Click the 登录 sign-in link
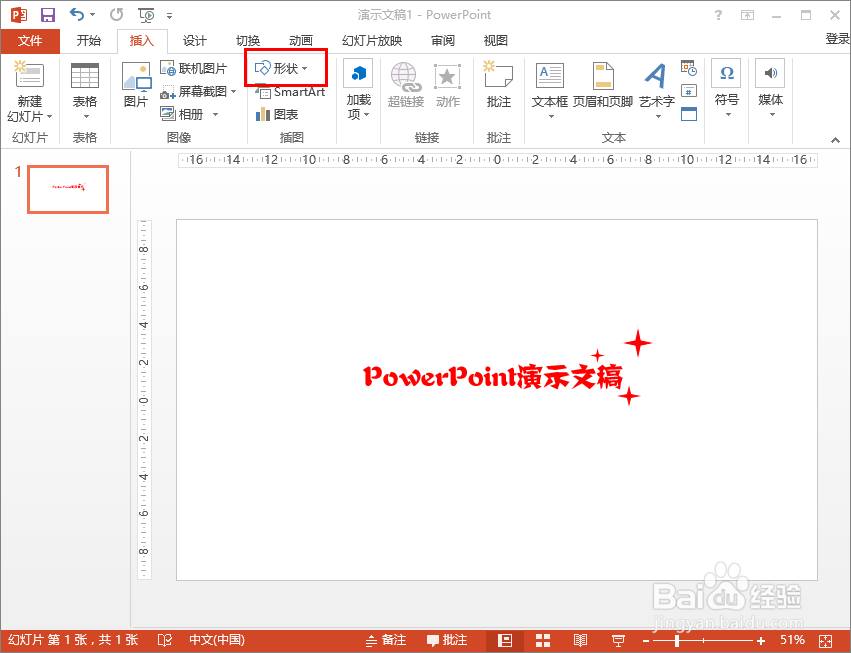The width and height of the screenshot is (851, 653). tap(838, 39)
